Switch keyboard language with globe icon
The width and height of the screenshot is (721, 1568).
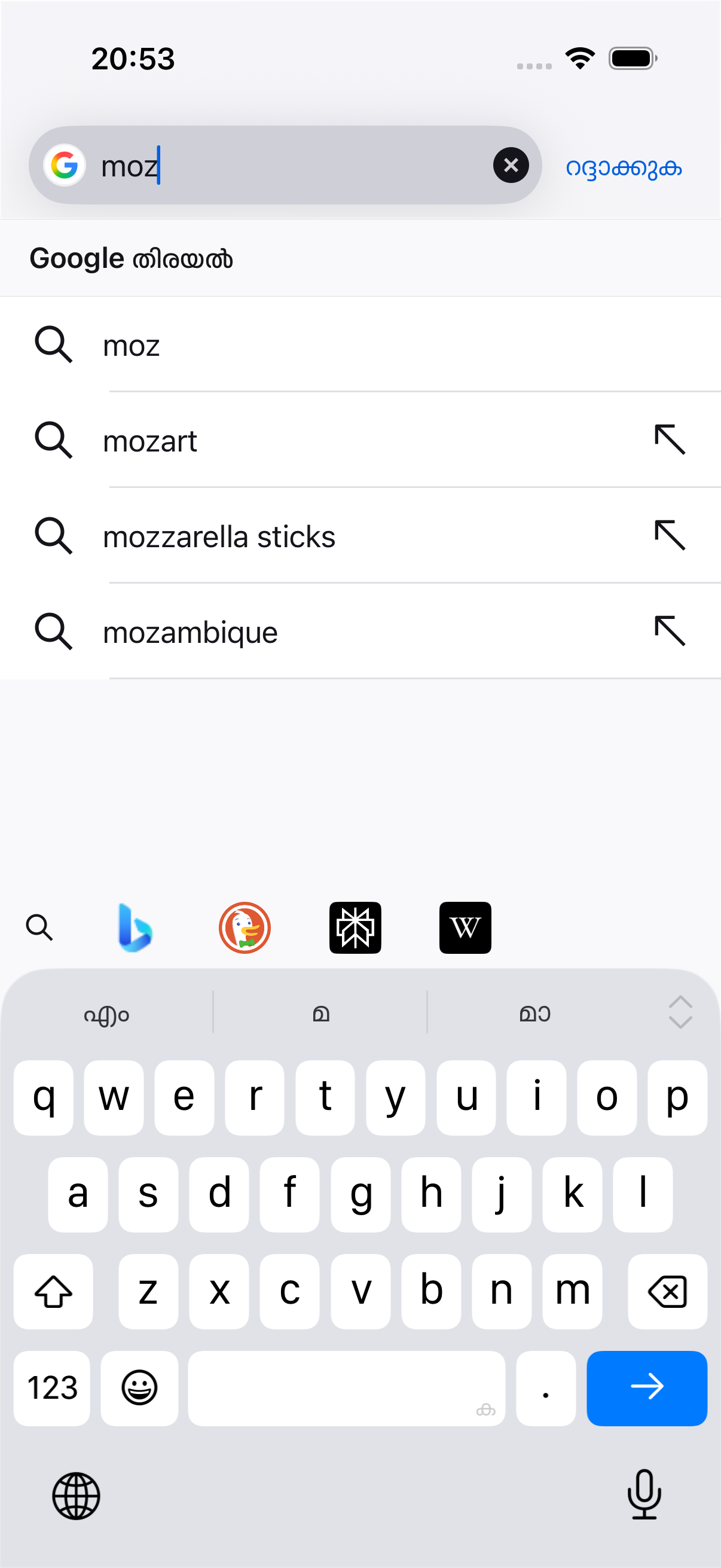[x=76, y=1496]
